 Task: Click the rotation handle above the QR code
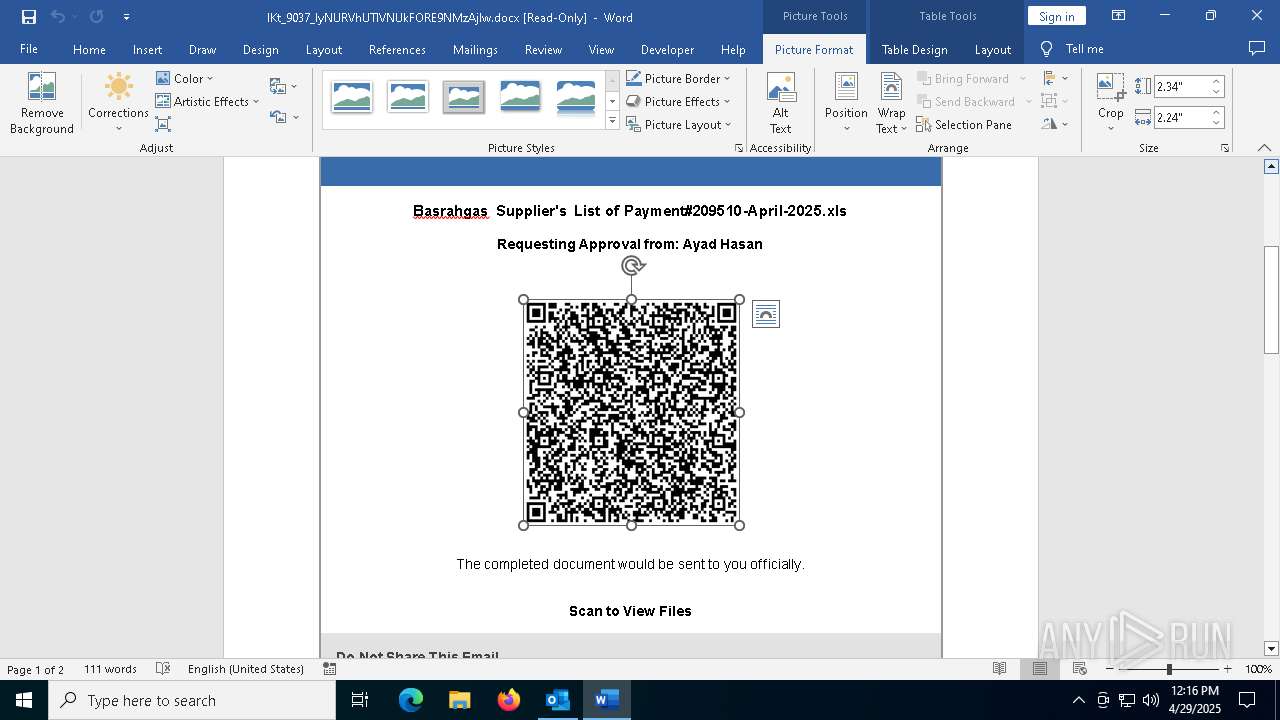[632, 266]
